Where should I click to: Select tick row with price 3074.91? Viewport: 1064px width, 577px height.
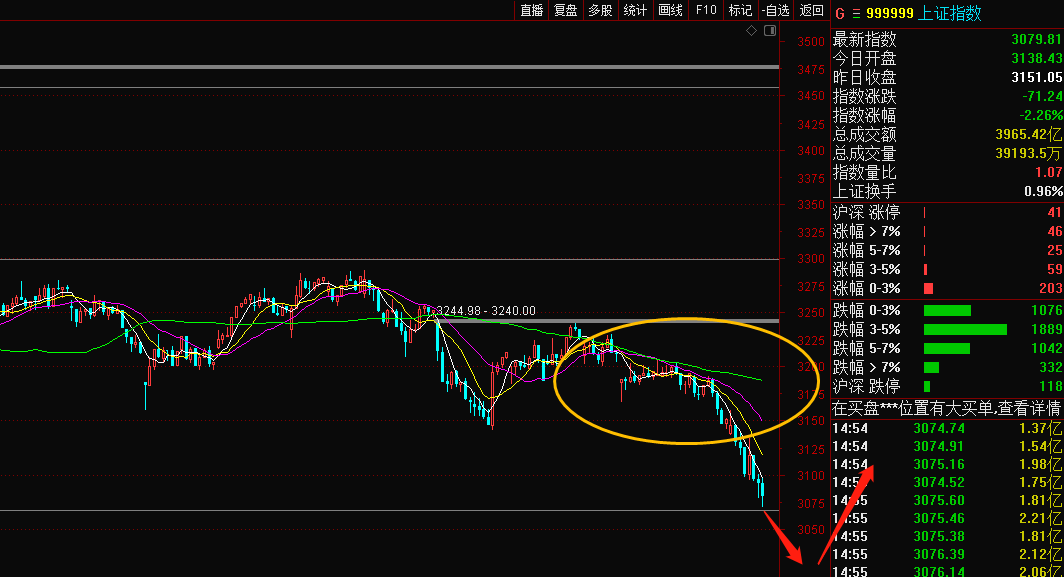coord(947,447)
